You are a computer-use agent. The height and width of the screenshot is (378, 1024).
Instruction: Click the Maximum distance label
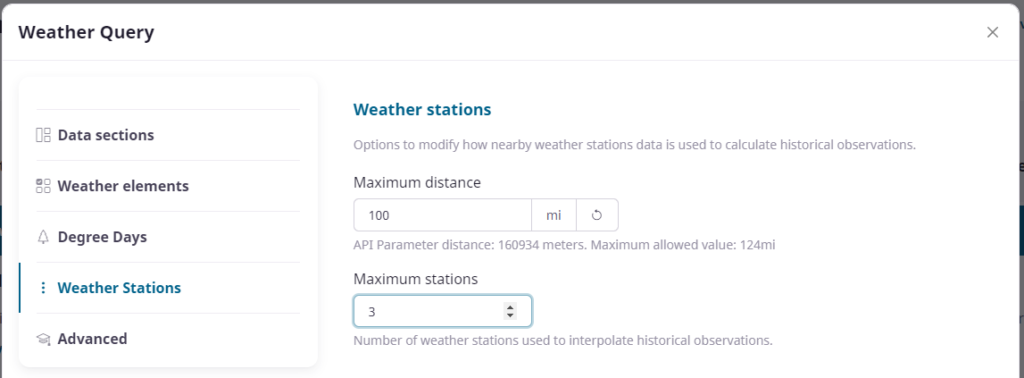click(x=417, y=183)
